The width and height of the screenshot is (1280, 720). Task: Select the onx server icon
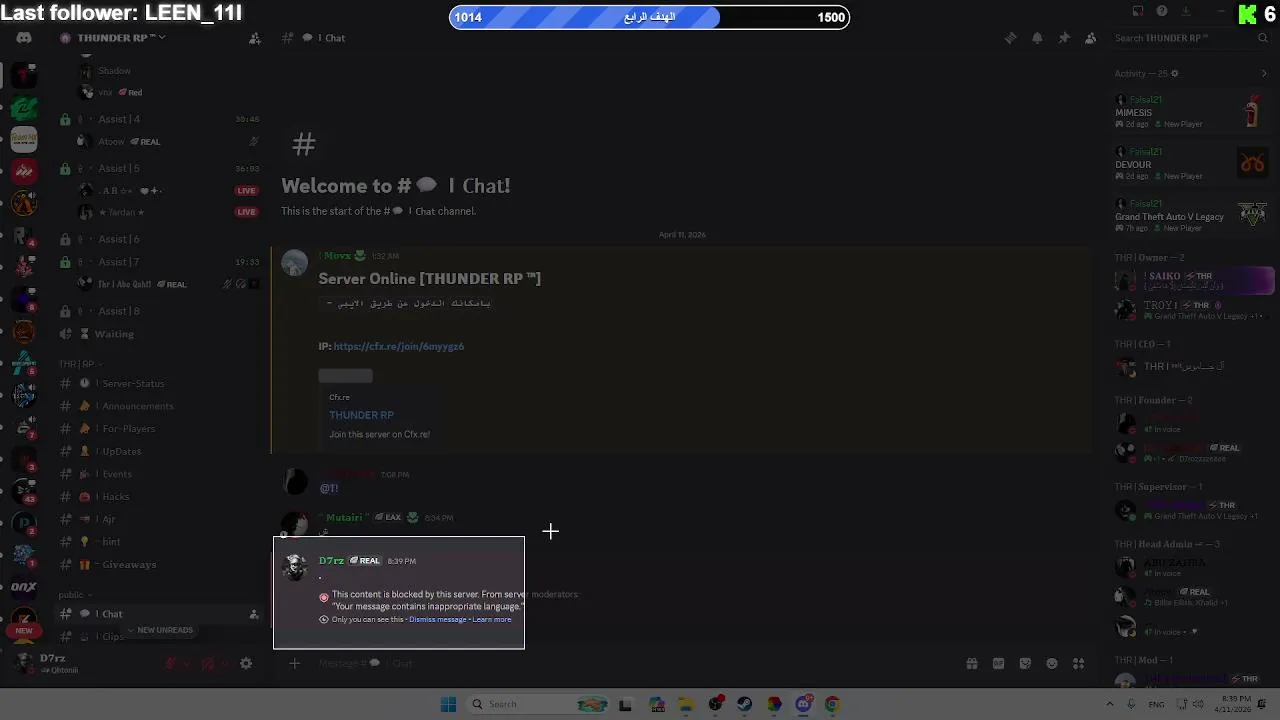click(24, 588)
